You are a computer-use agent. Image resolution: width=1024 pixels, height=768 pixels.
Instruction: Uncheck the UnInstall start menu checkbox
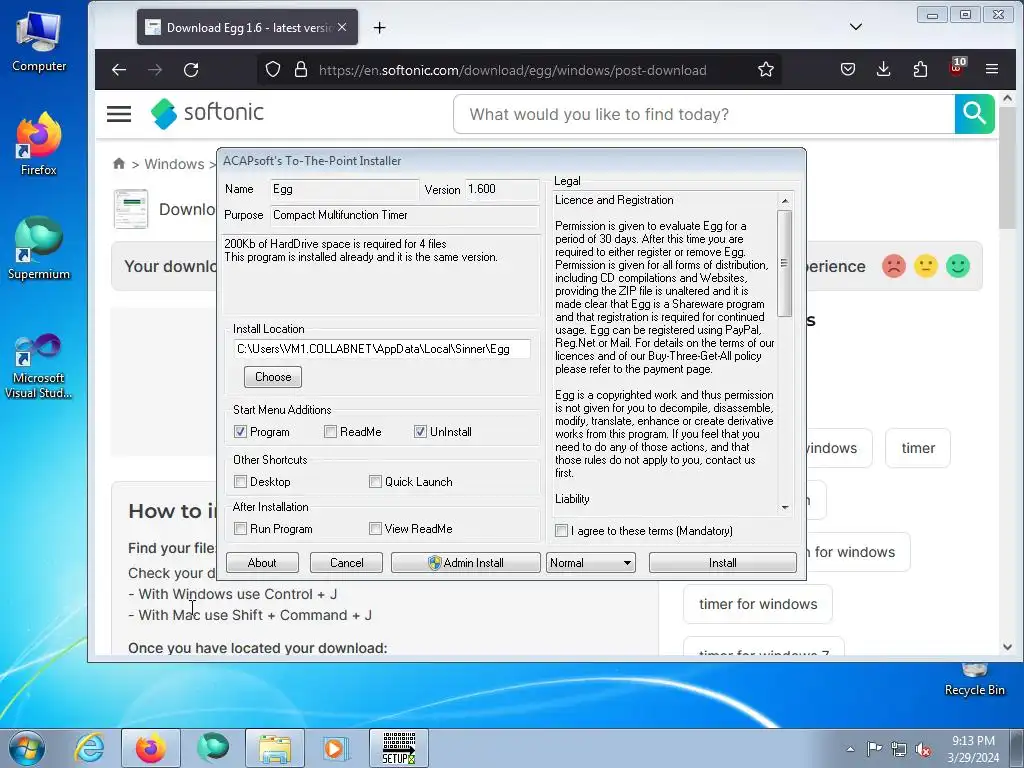pyautogui.click(x=420, y=432)
